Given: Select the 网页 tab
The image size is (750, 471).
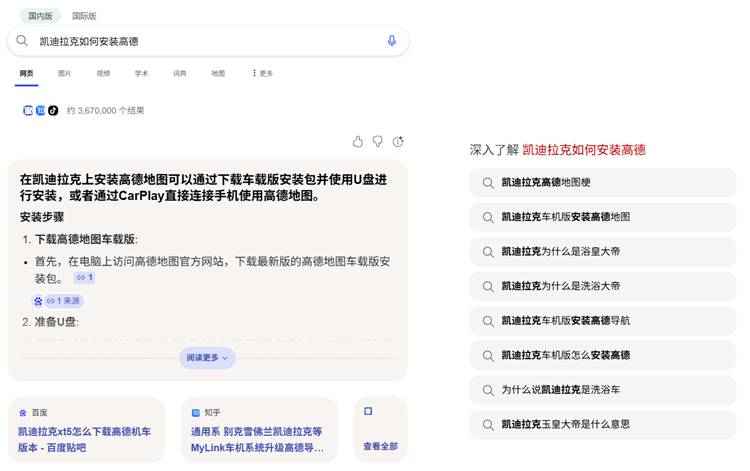Looking at the screenshot, I should click(26, 73).
